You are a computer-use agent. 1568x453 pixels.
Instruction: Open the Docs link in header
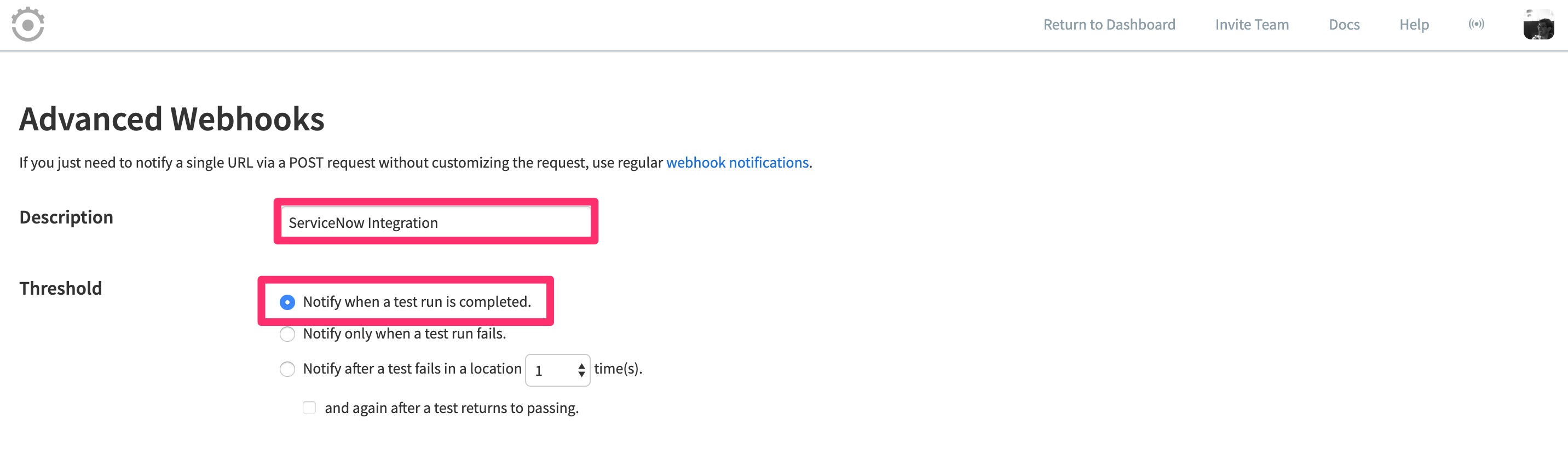click(1344, 24)
